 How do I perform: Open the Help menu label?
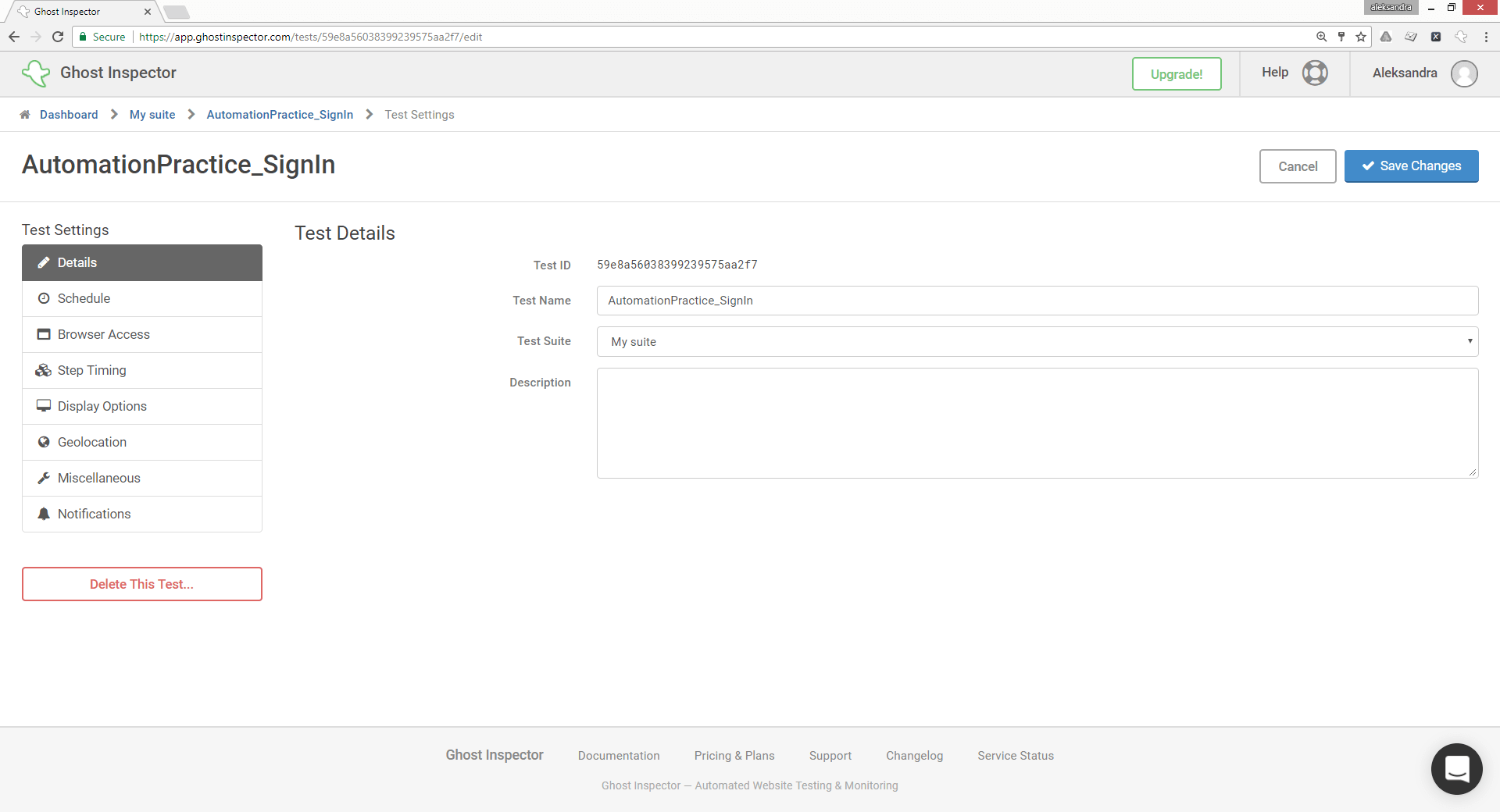tap(1275, 72)
